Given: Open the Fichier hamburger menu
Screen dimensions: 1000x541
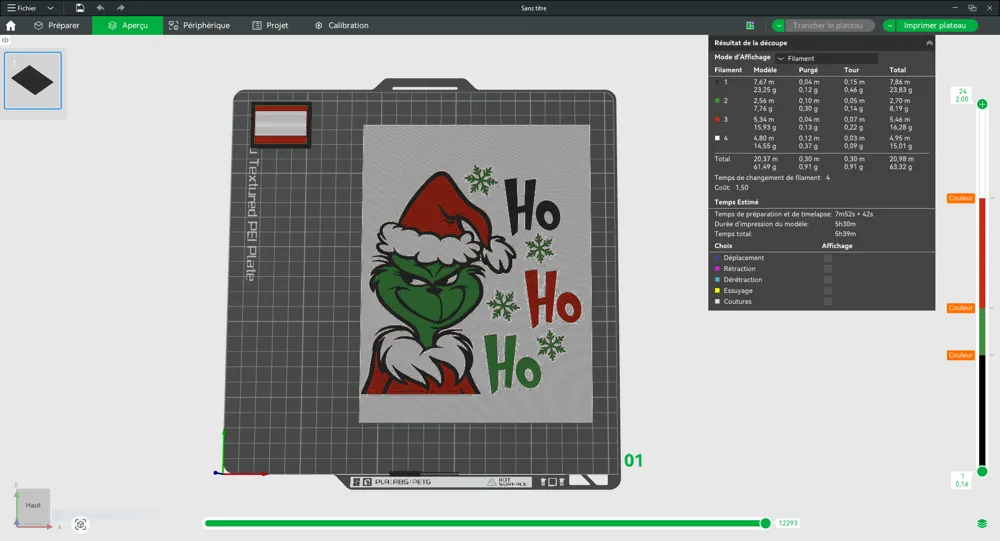Looking at the screenshot, I should click(21, 8).
